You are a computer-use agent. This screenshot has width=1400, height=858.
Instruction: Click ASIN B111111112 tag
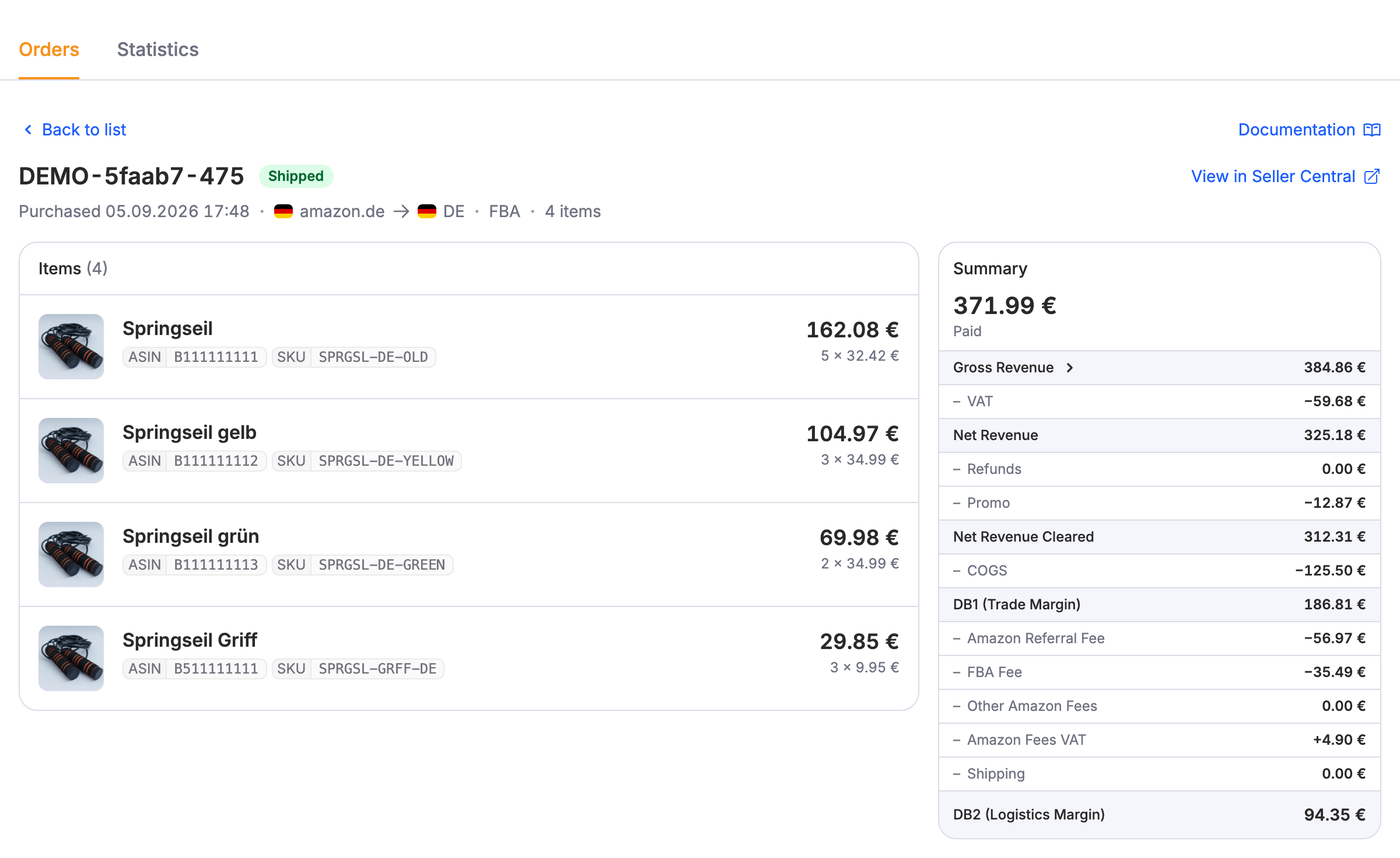point(194,461)
